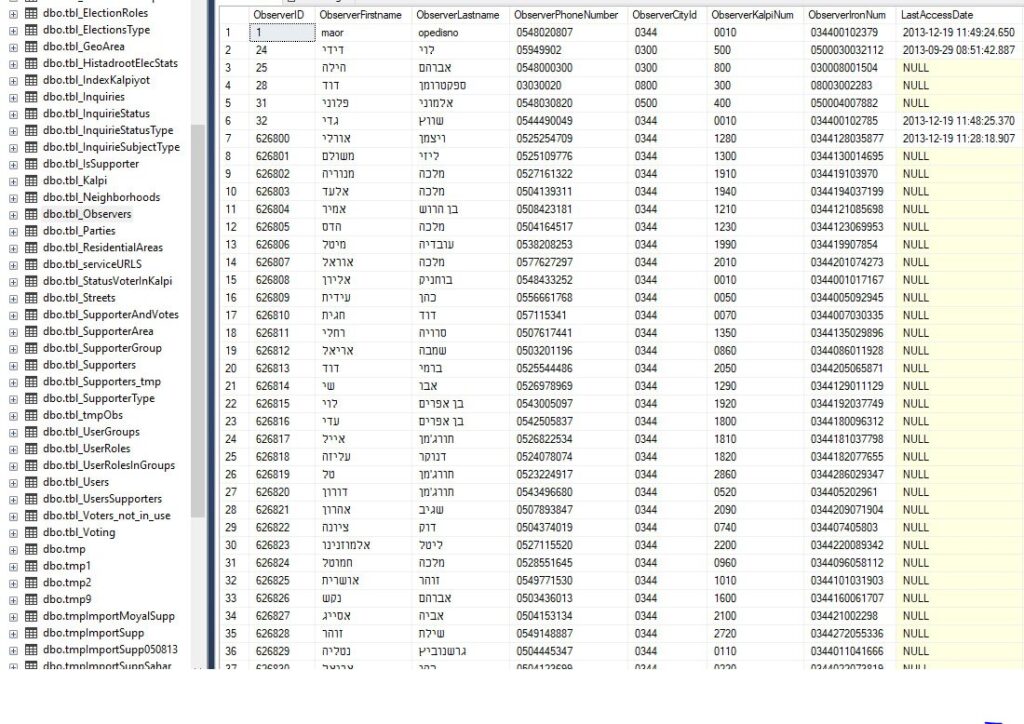The height and width of the screenshot is (724, 1024).
Task: Click the table icon for dbo.tbl_Parties
Action: click(31, 231)
